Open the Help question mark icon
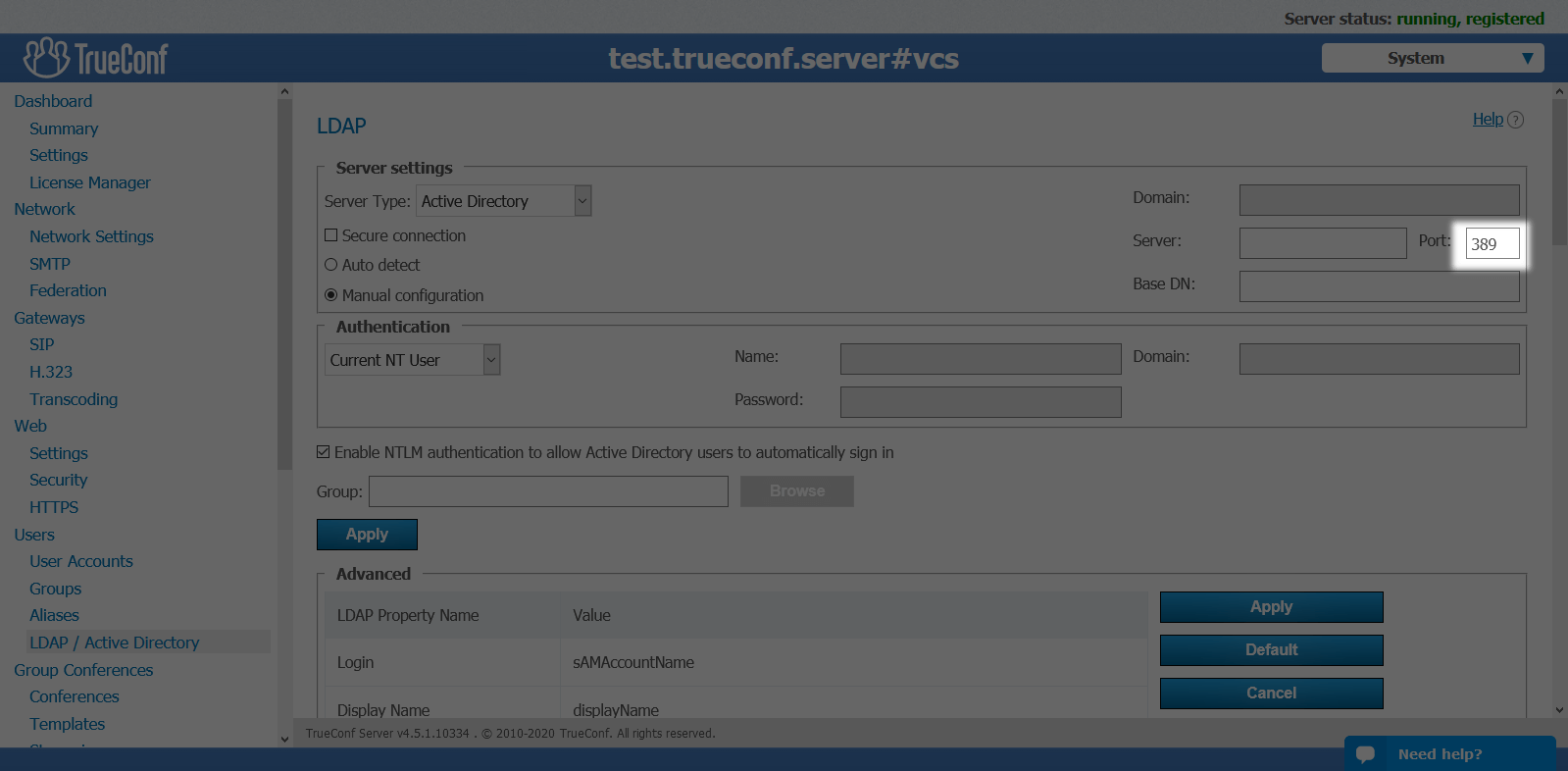The image size is (1568, 771). [1515, 120]
